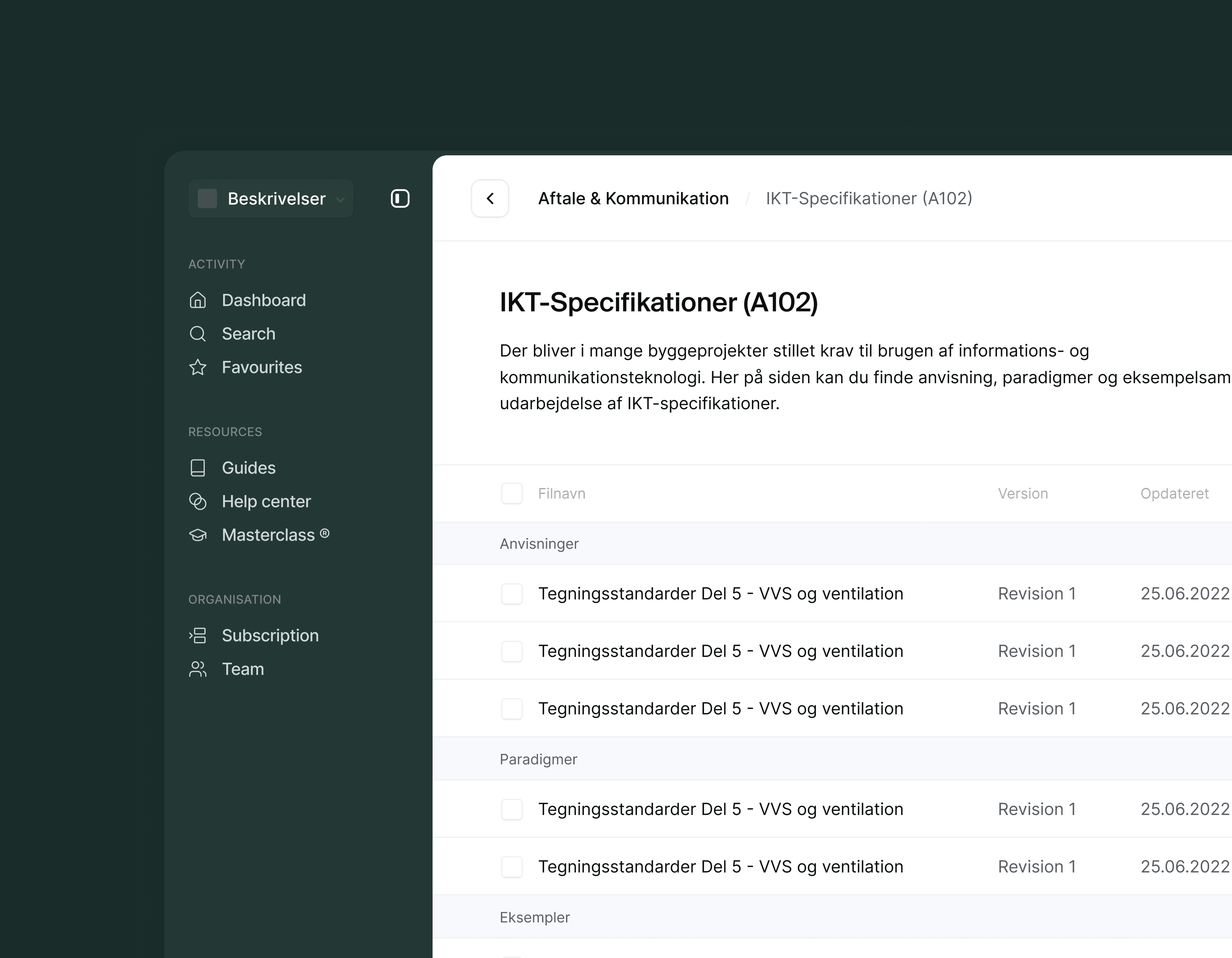1232x958 pixels.
Task: Click the Guides book icon
Action: tap(197, 468)
